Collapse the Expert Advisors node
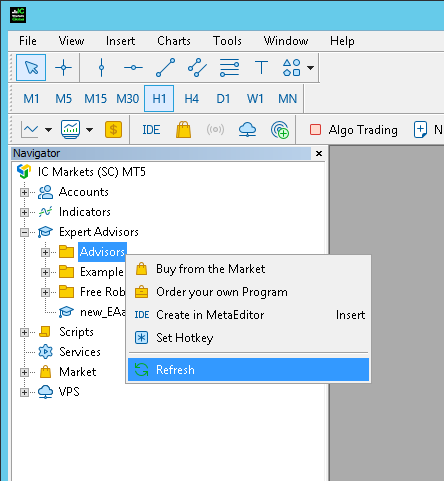Viewport: 444px width, 481px height. coord(24,232)
